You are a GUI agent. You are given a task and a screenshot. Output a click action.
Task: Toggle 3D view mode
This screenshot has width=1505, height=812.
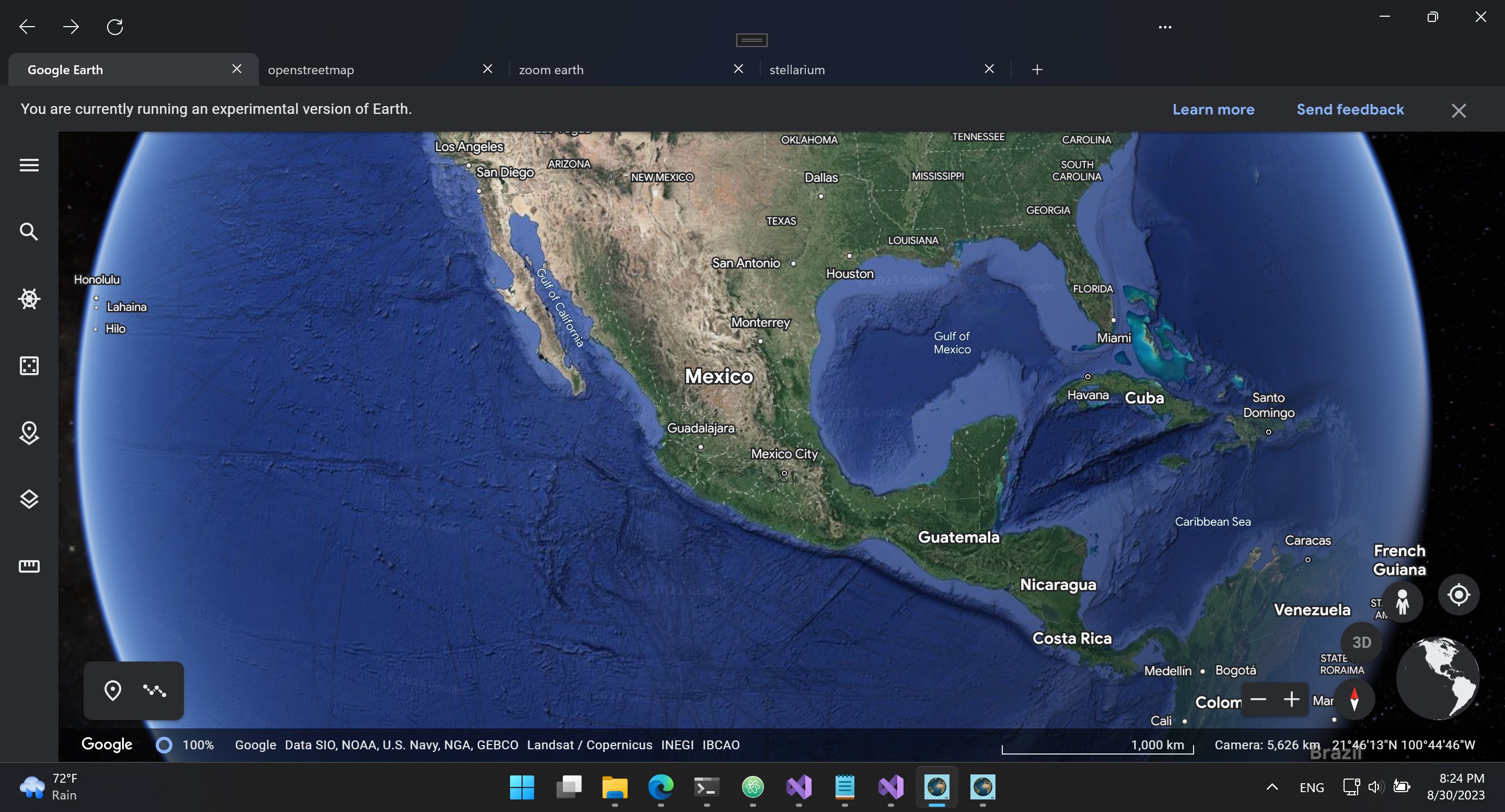tap(1361, 642)
